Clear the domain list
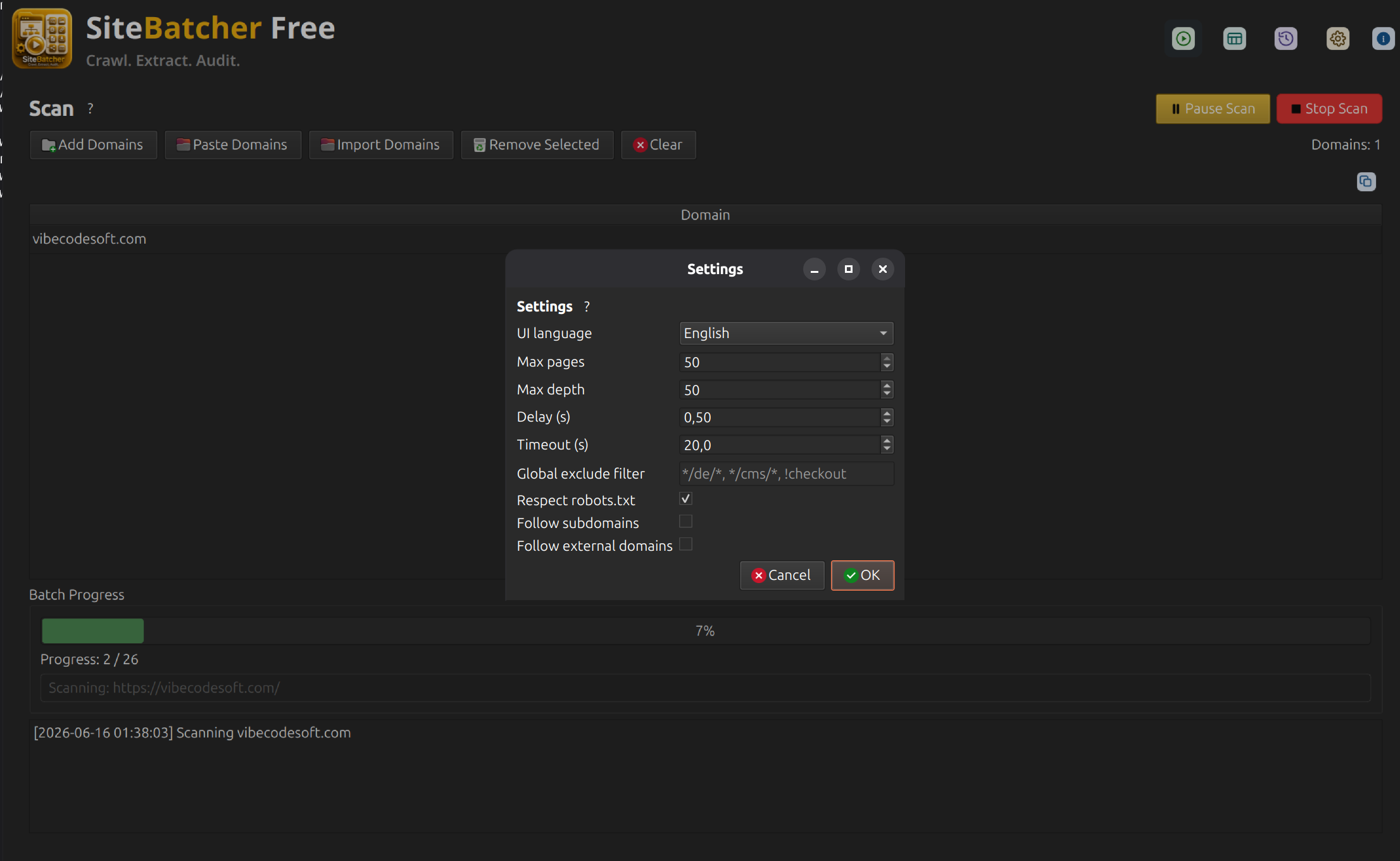This screenshot has width=1400, height=861. click(x=658, y=145)
